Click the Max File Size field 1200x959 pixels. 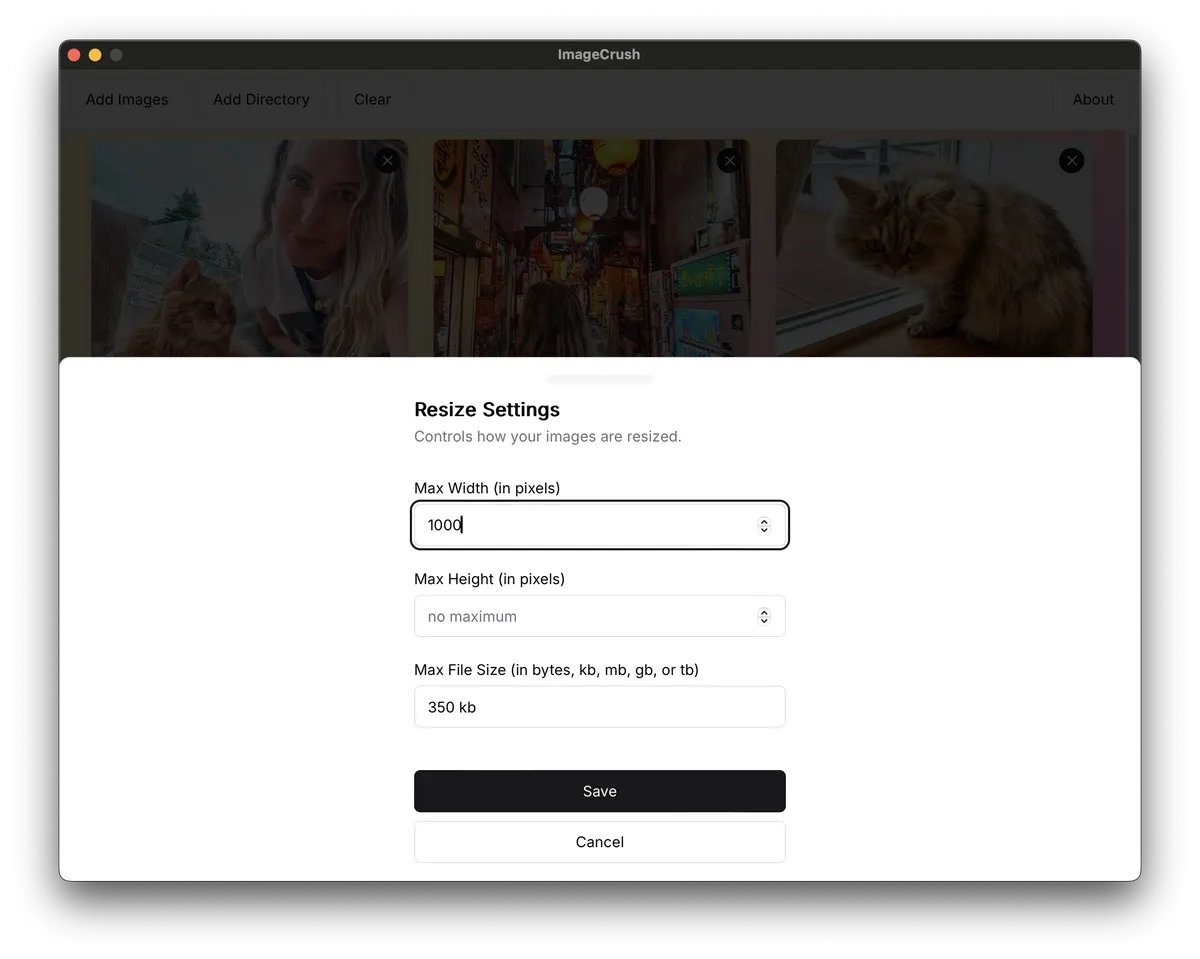tap(600, 707)
